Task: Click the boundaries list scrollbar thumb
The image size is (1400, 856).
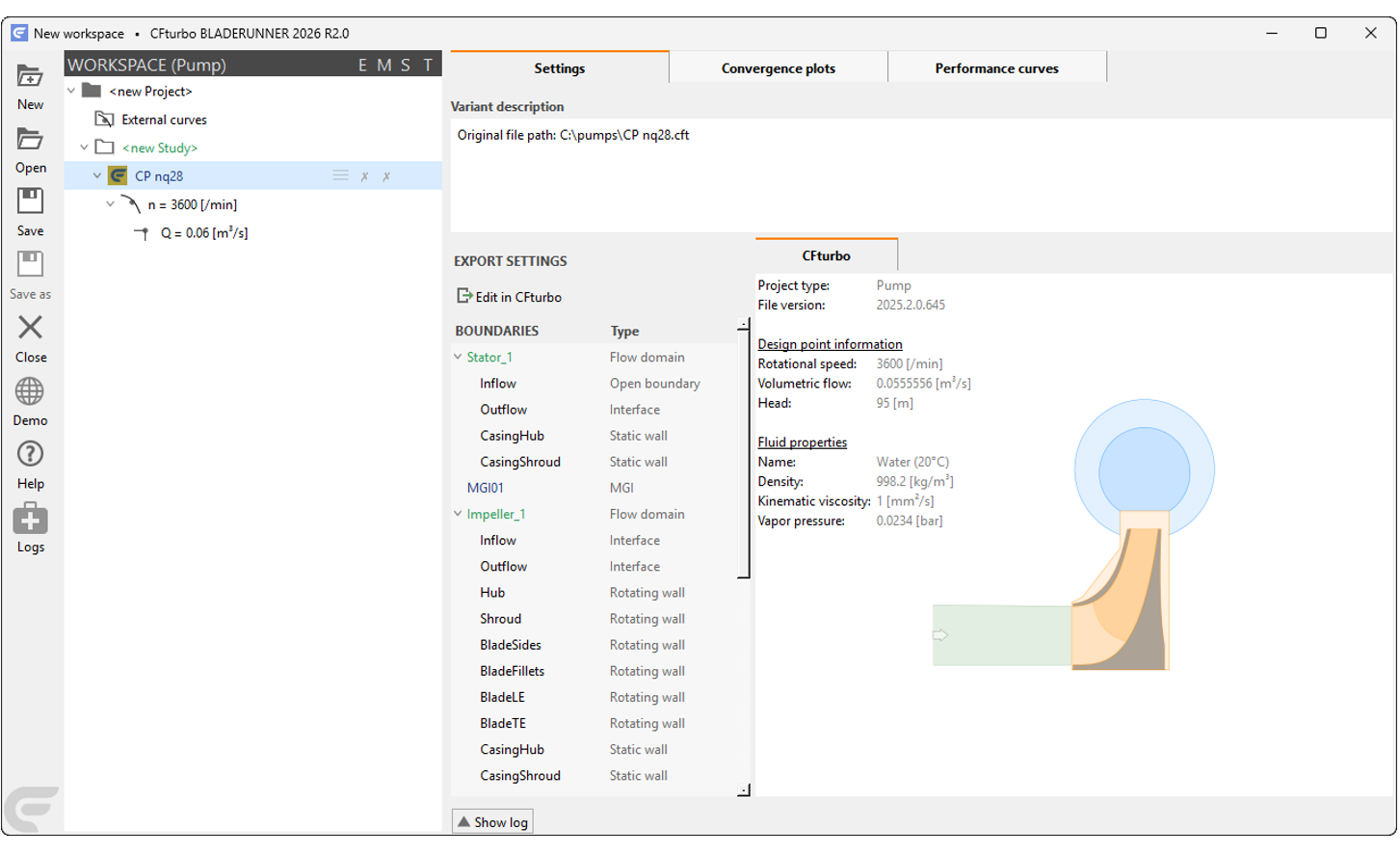Action: pyautogui.click(x=743, y=453)
